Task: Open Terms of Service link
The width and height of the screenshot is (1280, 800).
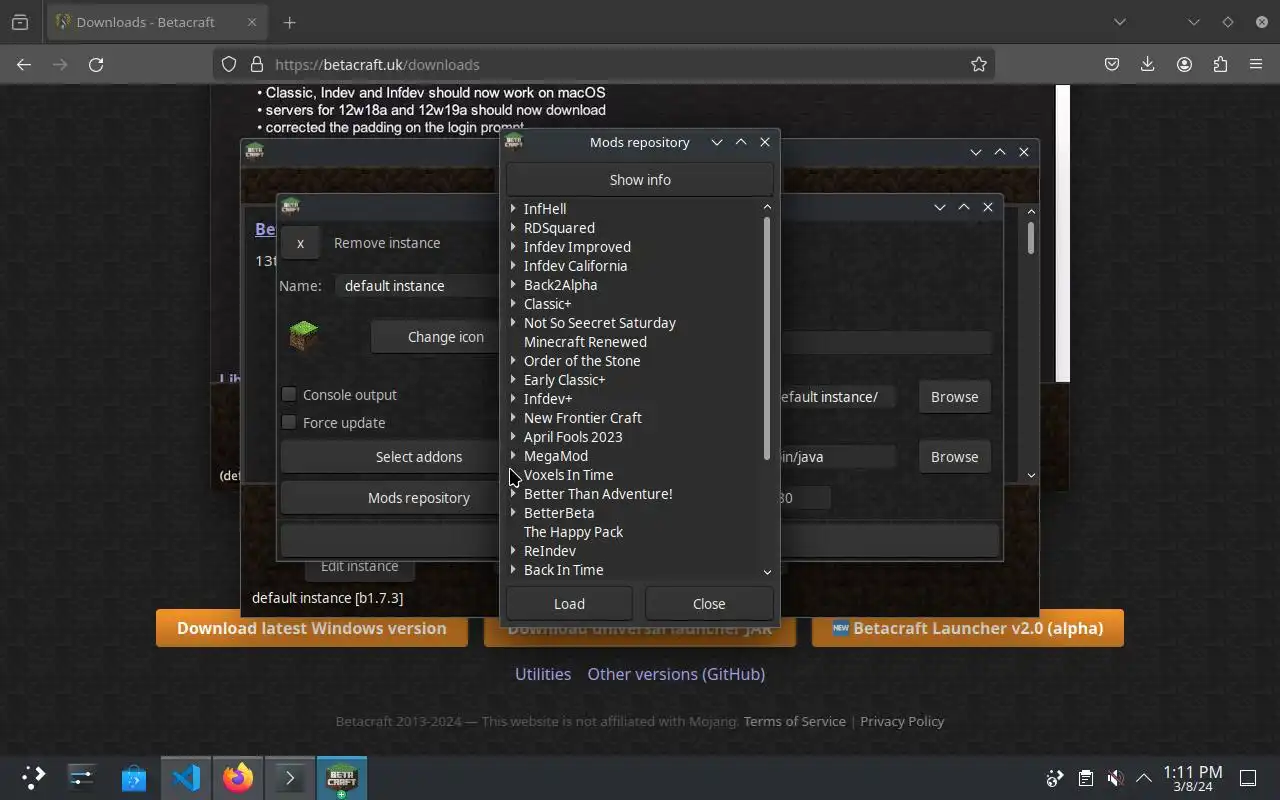Action: (x=795, y=721)
